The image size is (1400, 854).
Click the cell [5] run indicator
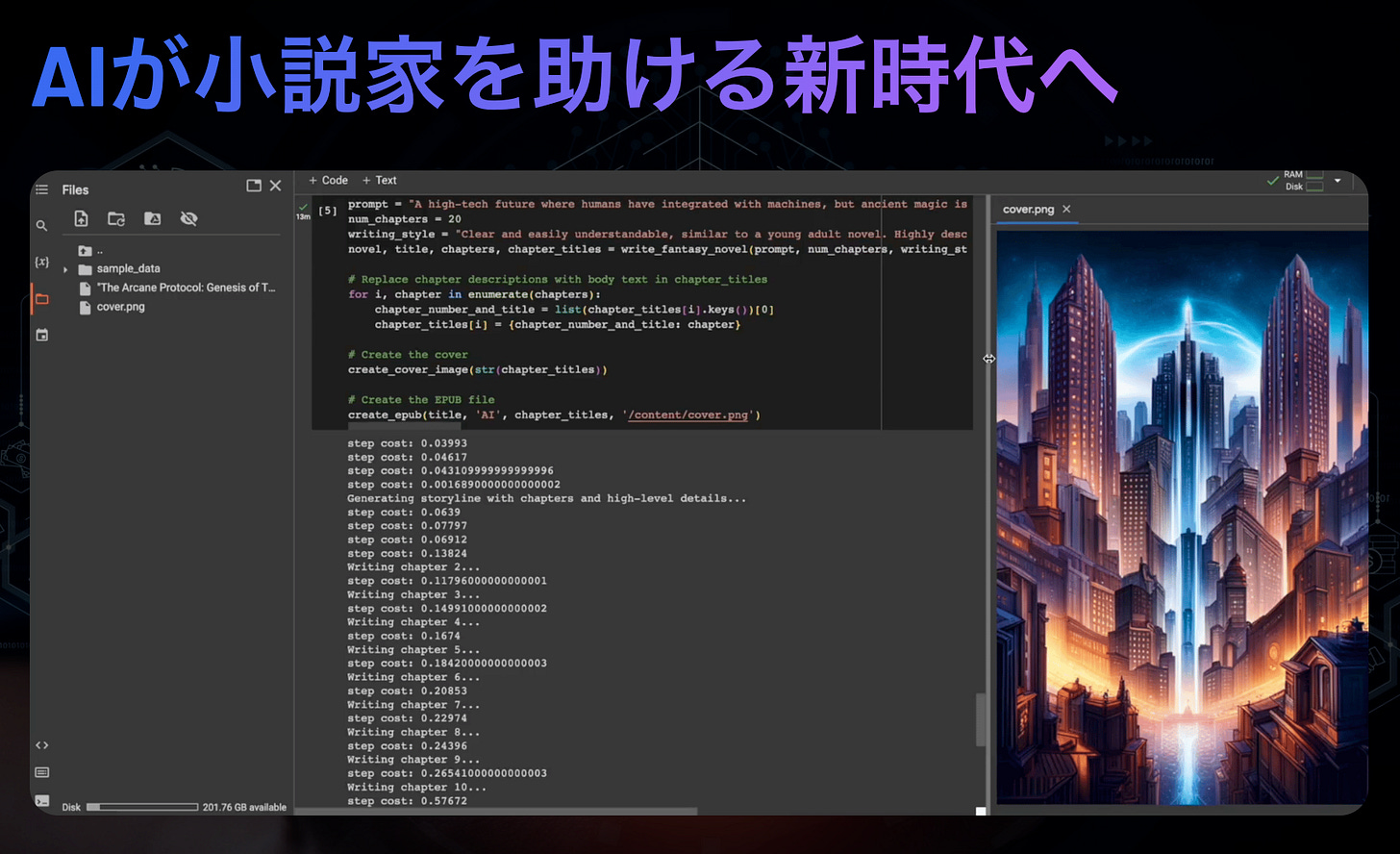click(x=328, y=210)
